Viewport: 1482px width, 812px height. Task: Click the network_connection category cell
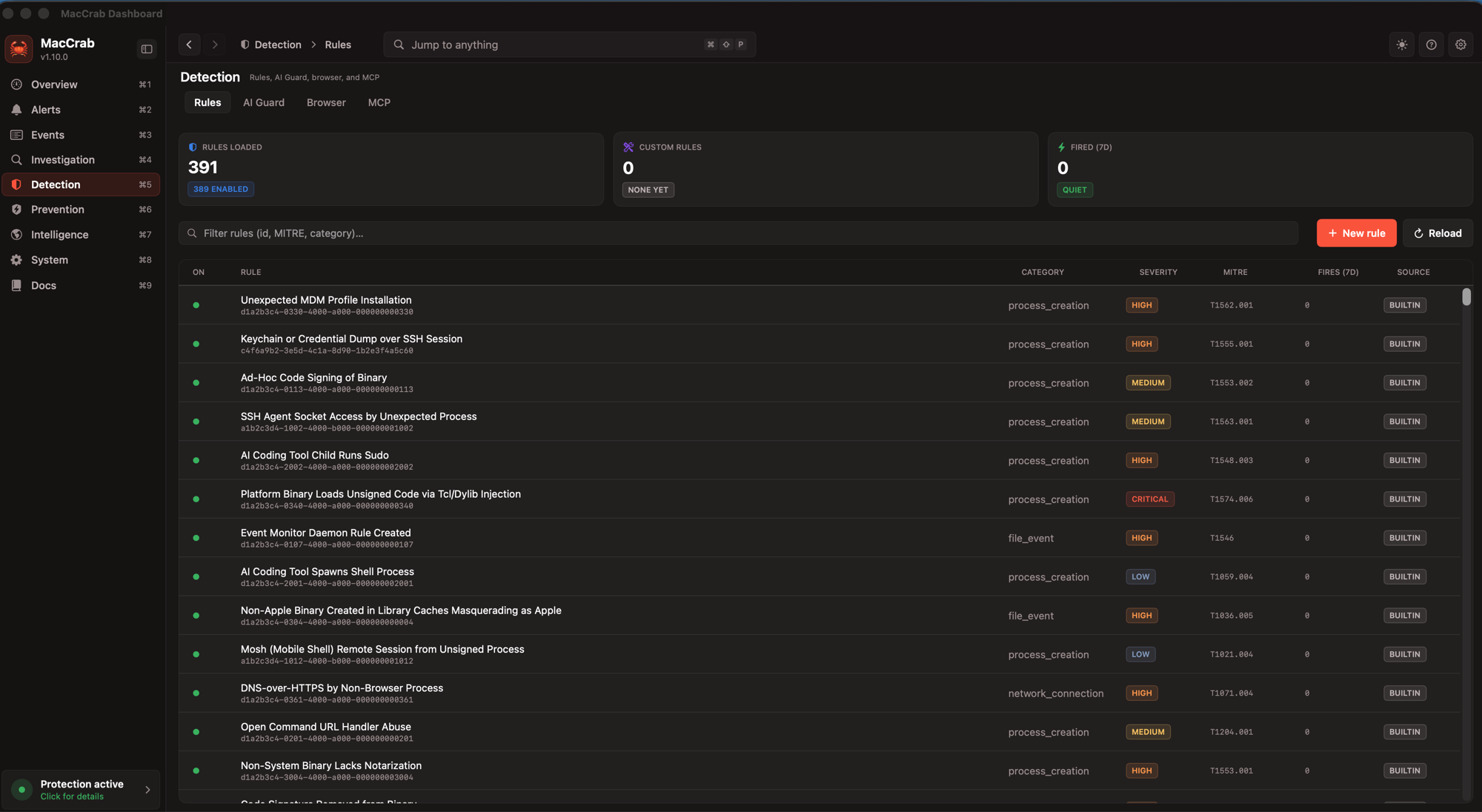[1055, 693]
